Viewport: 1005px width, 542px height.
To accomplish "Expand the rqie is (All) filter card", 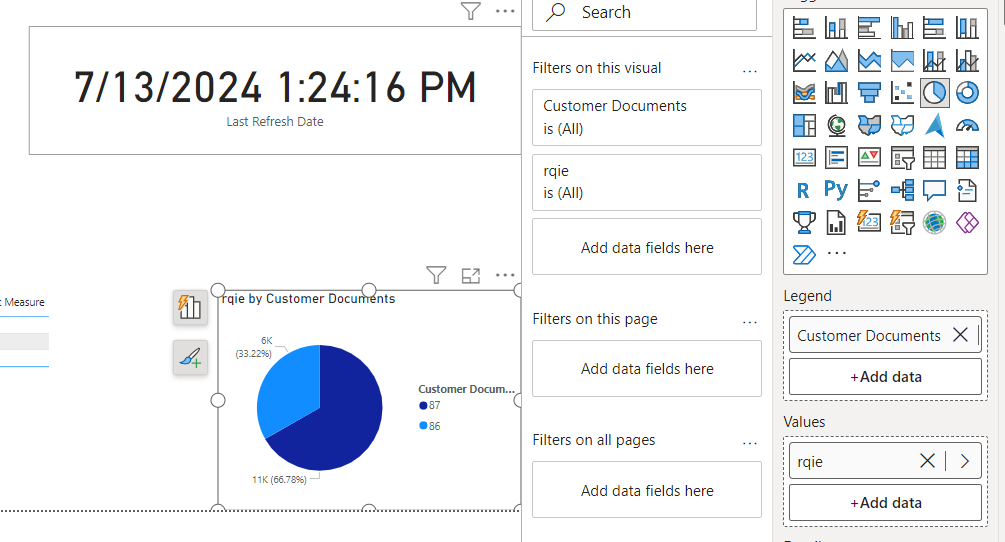I will pyautogui.click(x=647, y=183).
